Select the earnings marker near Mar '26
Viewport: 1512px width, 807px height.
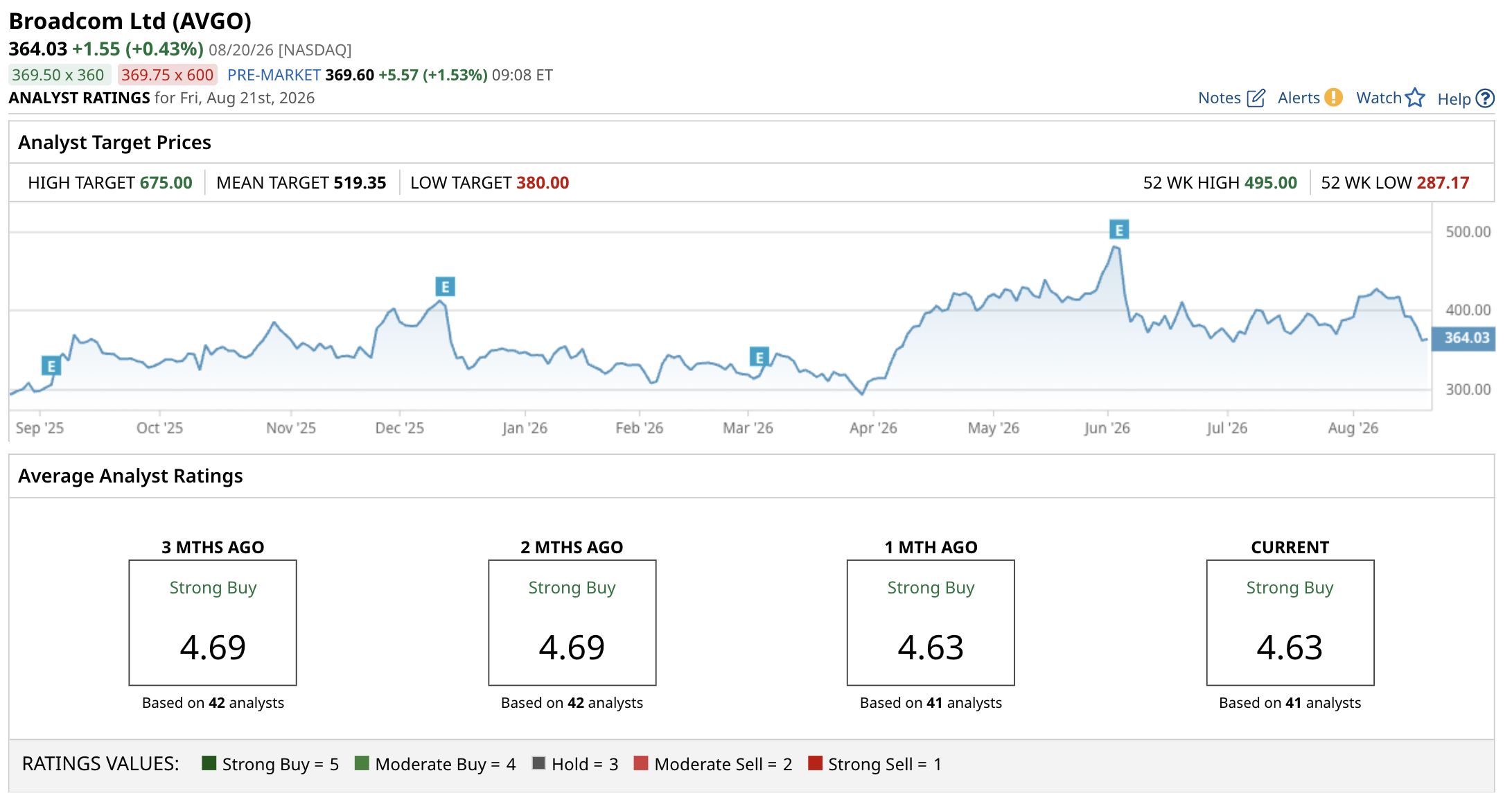coord(759,357)
